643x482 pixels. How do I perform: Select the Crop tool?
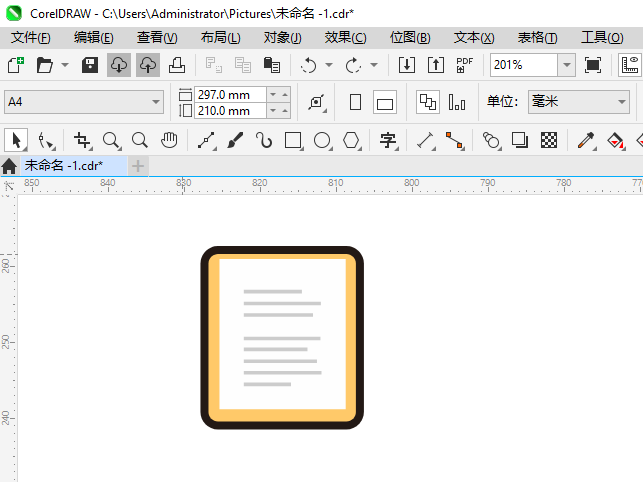tap(82, 140)
